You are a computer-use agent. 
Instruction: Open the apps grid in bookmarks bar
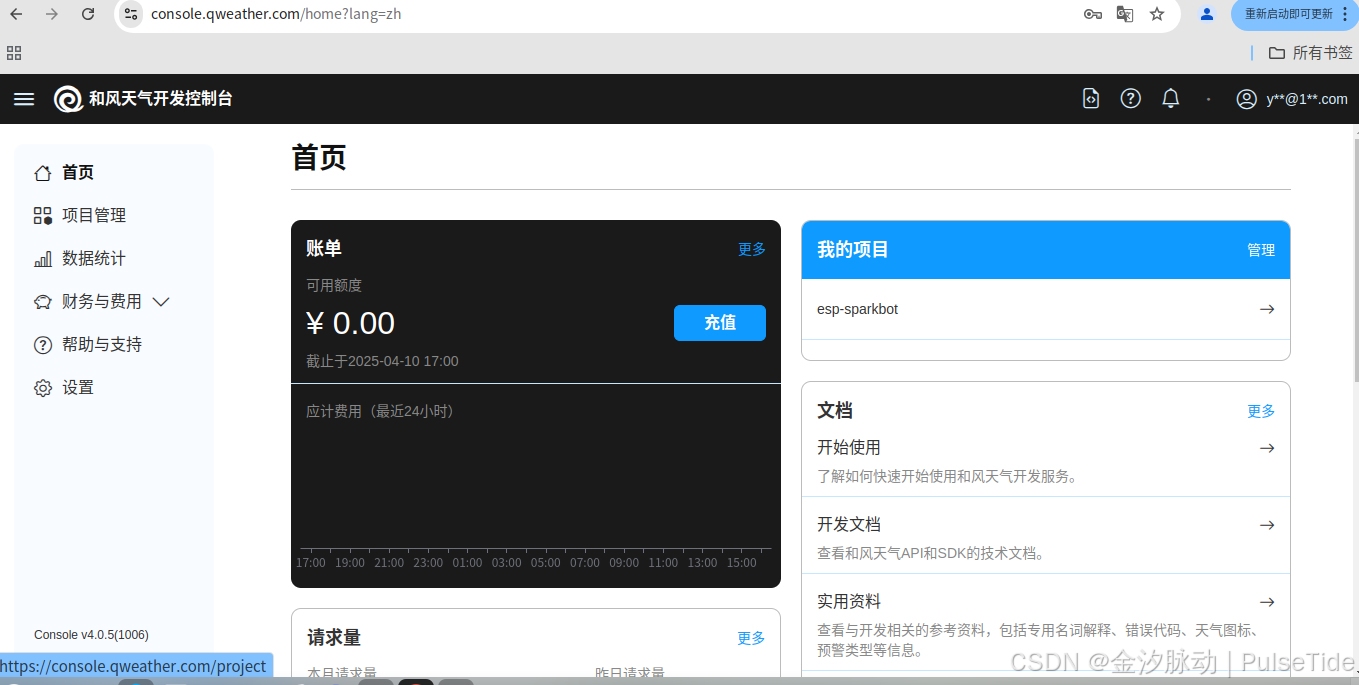click(x=14, y=53)
